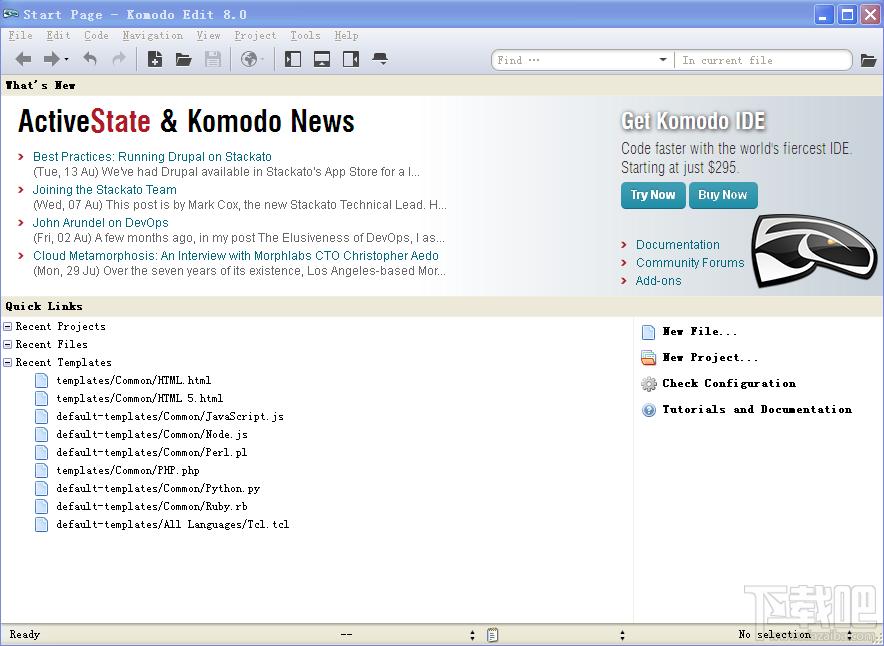
Task: Click the Save floppy disk icon
Action: [213, 59]
